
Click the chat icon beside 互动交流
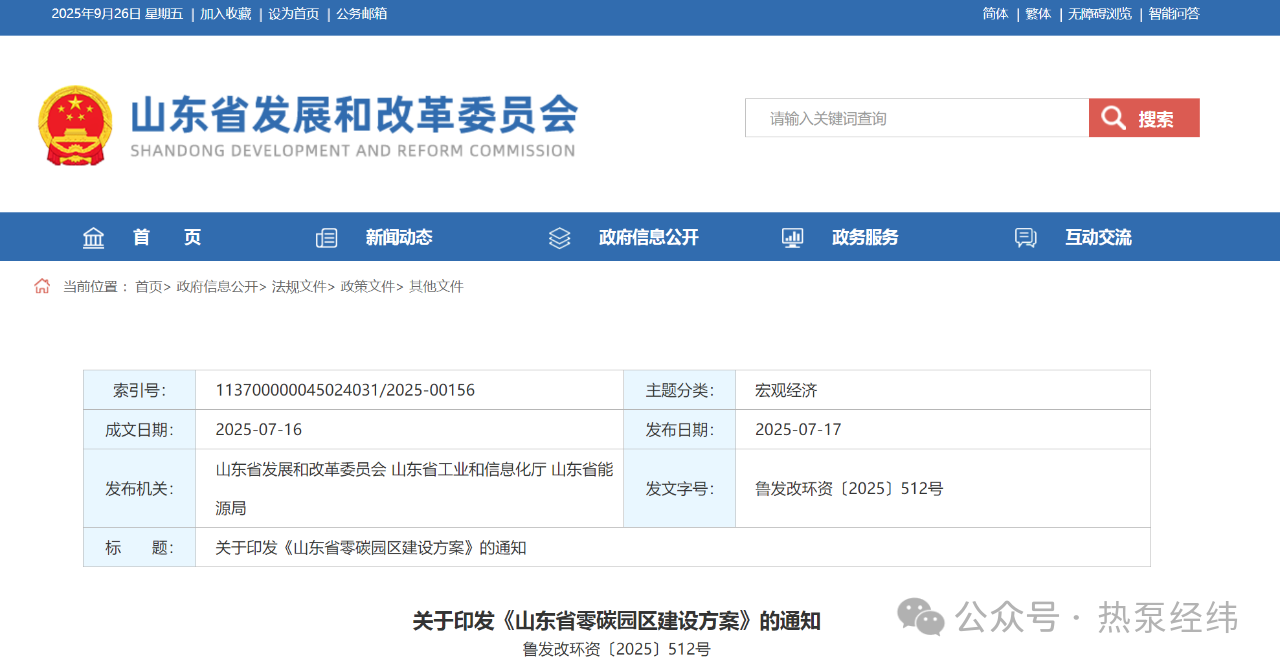point(1025,238)
